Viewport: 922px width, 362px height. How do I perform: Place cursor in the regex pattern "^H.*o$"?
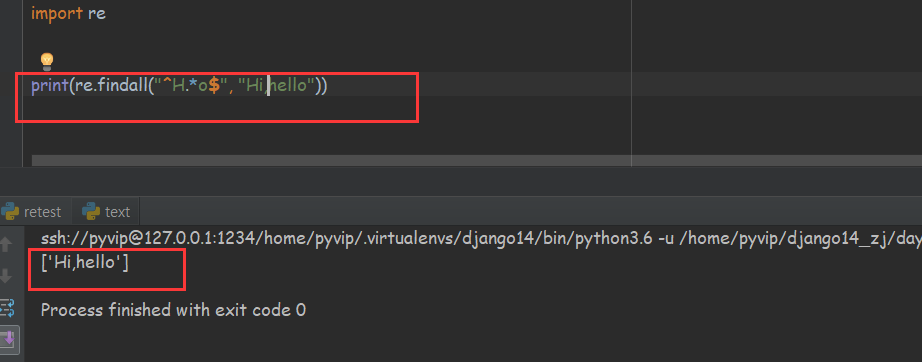189,86
